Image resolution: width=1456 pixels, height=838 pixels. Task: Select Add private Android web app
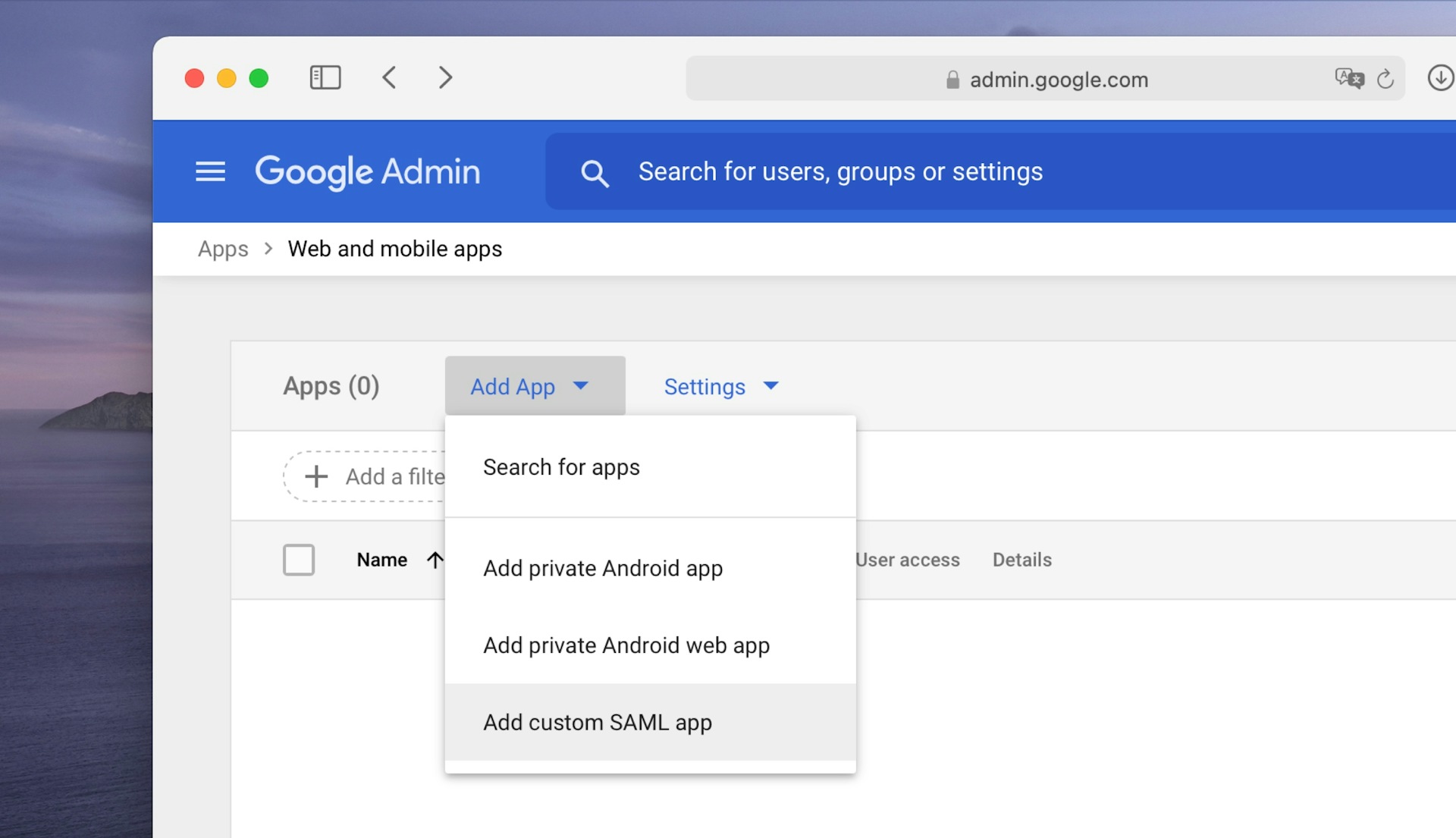click(650, 645)
